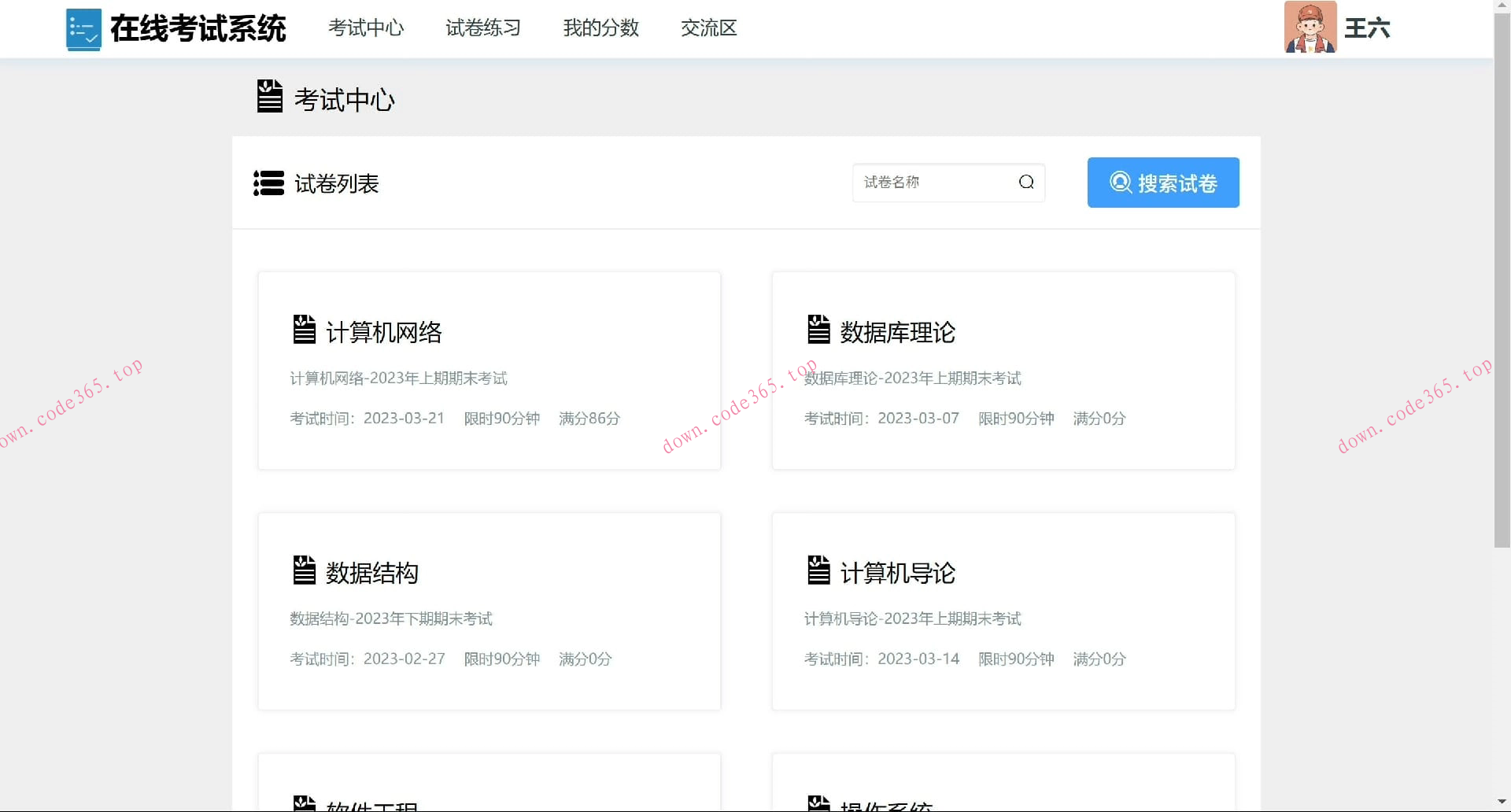1511x812 pixels.
Task: Open the 我的分数 menu item
Action: (x=600, y=28)
